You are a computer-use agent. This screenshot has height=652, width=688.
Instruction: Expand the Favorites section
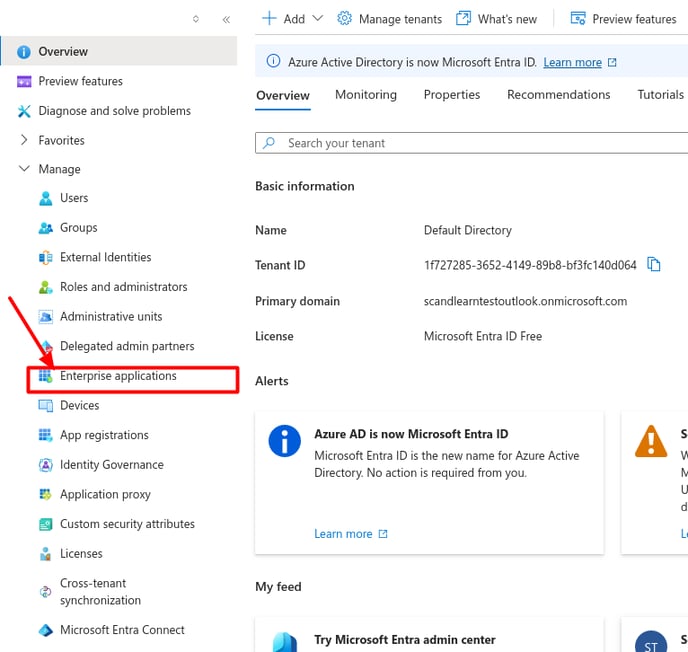pyautogui.click(x=24, y=140)
